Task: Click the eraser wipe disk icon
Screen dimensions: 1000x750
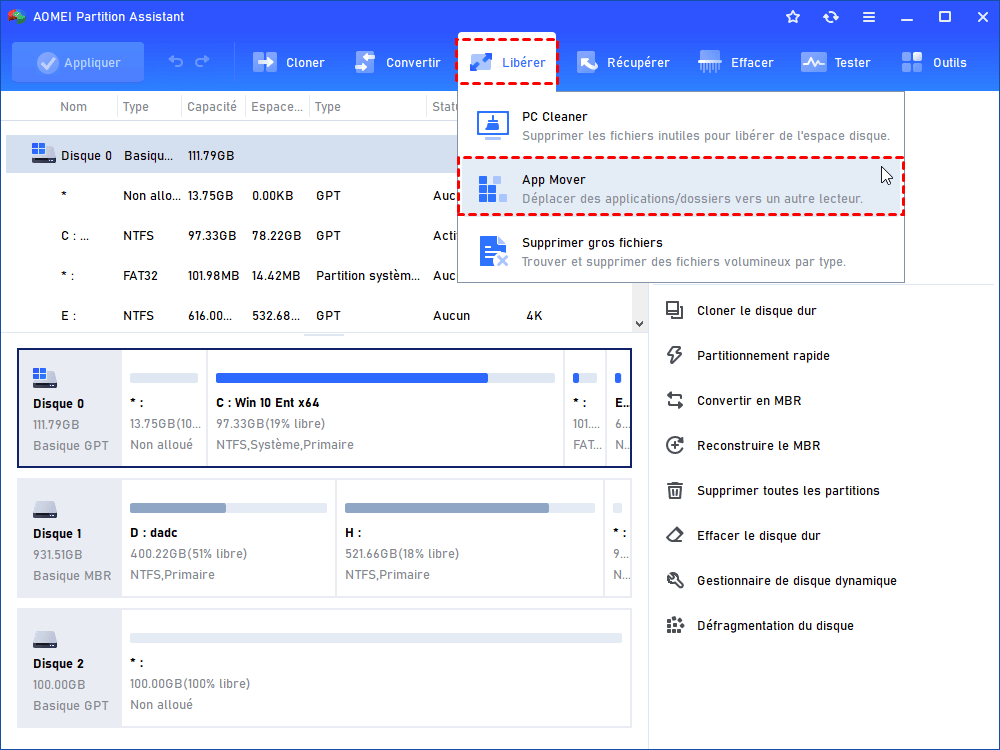Action: point(675,535)
